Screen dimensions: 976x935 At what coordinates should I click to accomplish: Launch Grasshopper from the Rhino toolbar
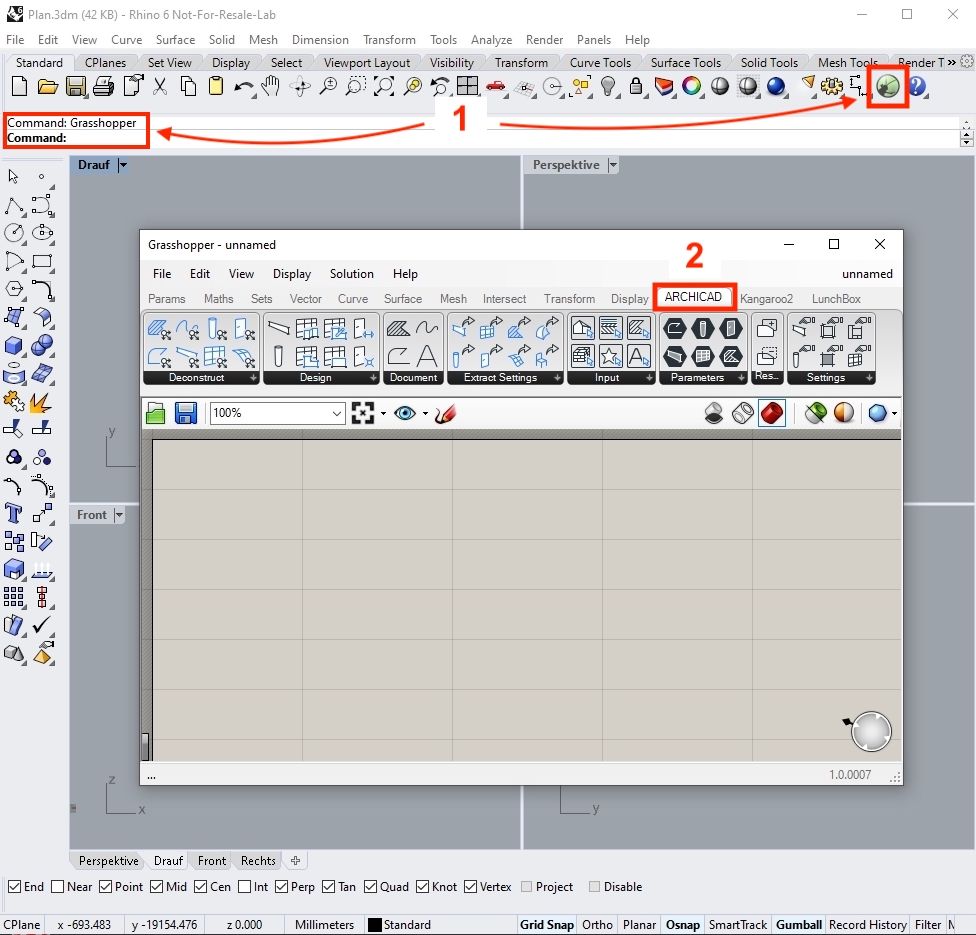pyautogui.click(x=888, y=86)
